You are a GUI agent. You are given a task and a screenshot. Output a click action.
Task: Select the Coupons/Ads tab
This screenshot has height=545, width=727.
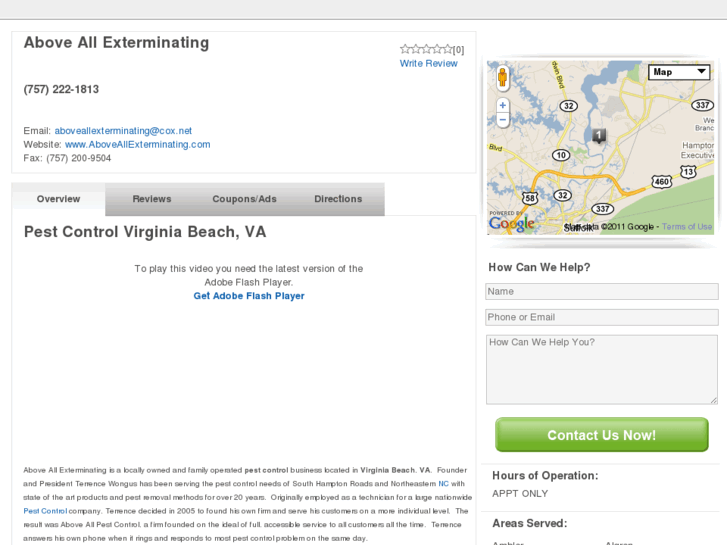point(244,199)
